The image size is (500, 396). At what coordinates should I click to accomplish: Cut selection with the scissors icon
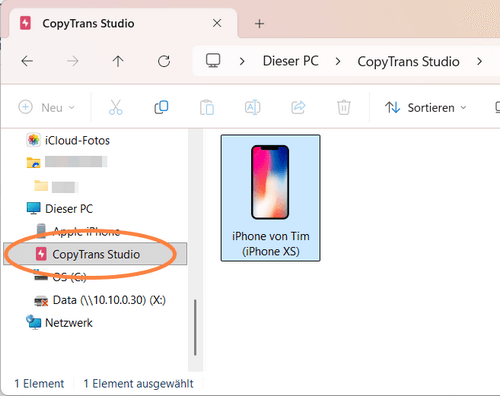click(115, 107)
